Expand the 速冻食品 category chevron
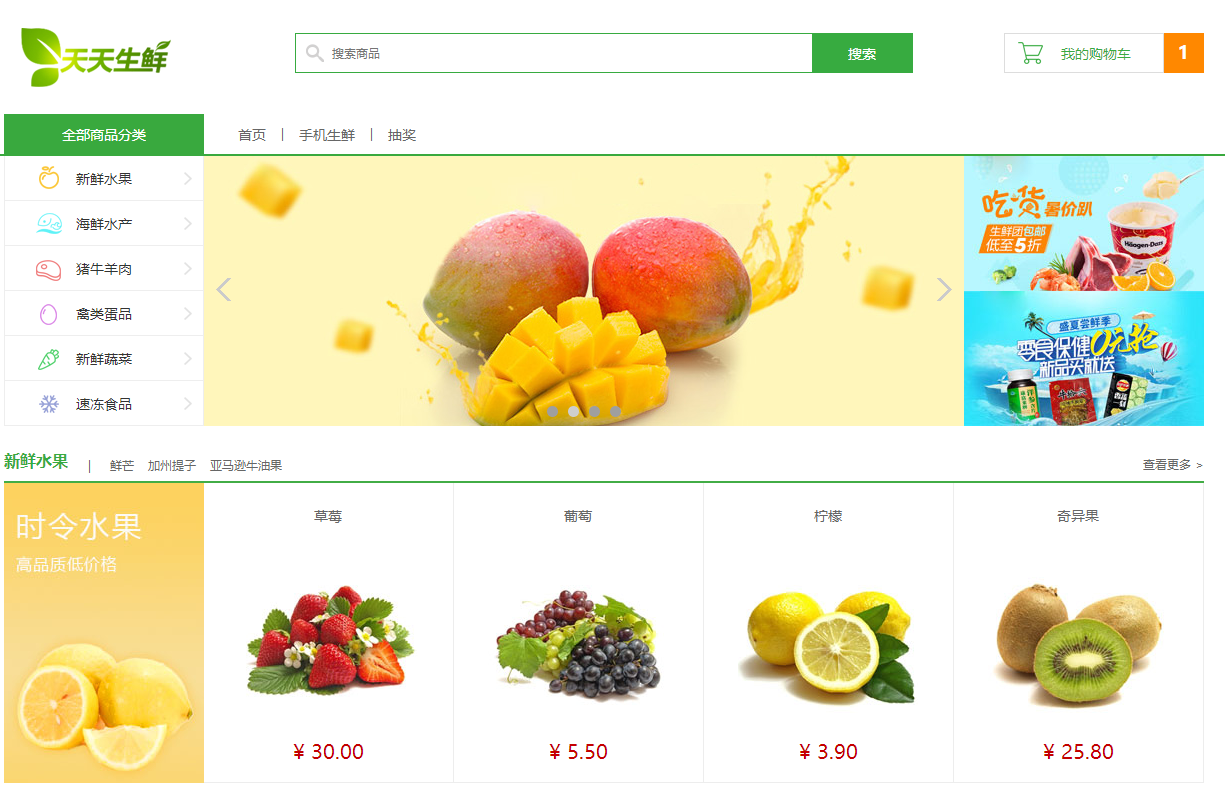1225x794 pixels. coord(188,404)
